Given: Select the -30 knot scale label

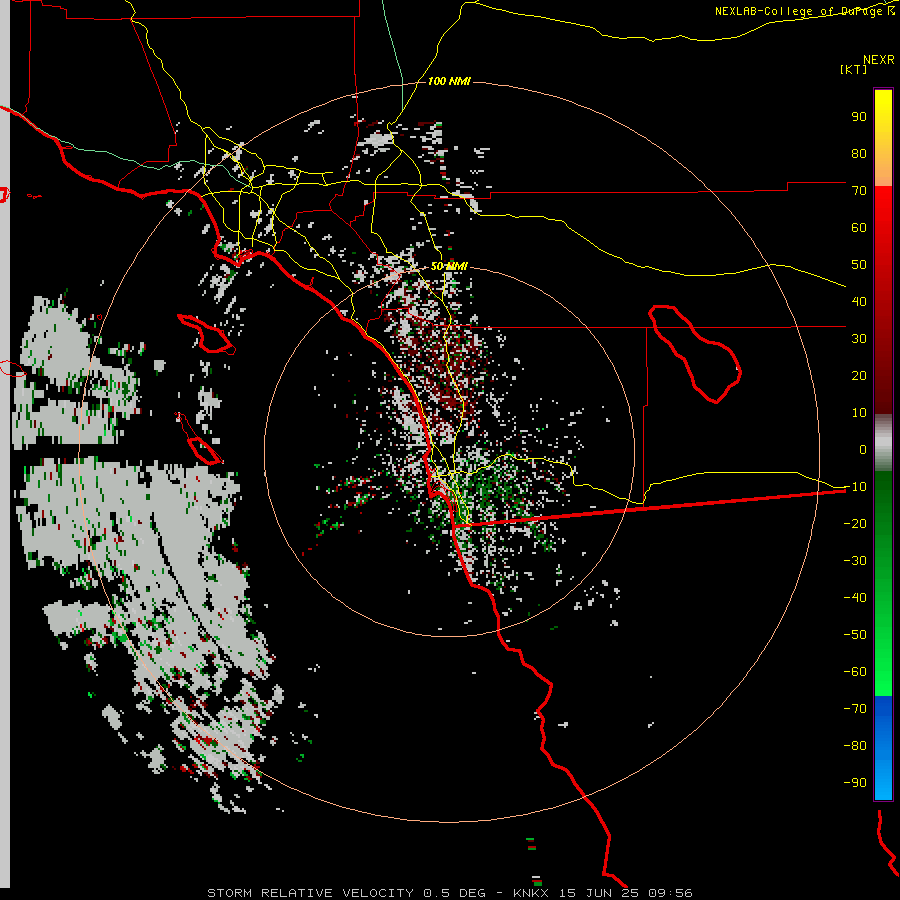Looking at the screenshot, I should [x=855, y=561].
